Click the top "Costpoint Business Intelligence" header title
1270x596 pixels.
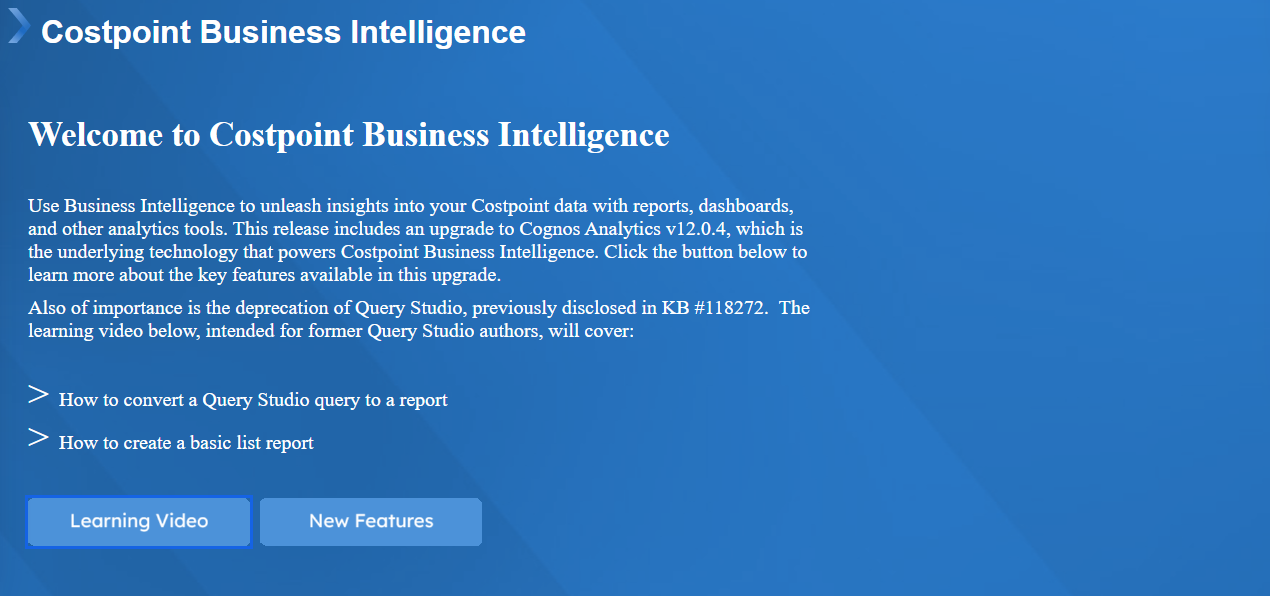click(283, 32)
